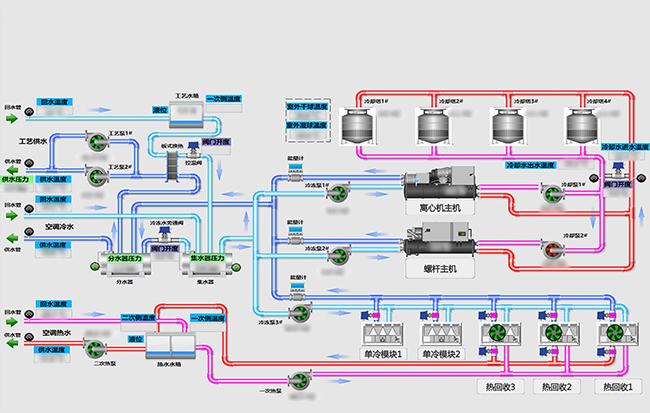Click the 单冷模块1 label button
This screenshot has height=413, width=650.
pyautogui.click(x=382, y=354)
